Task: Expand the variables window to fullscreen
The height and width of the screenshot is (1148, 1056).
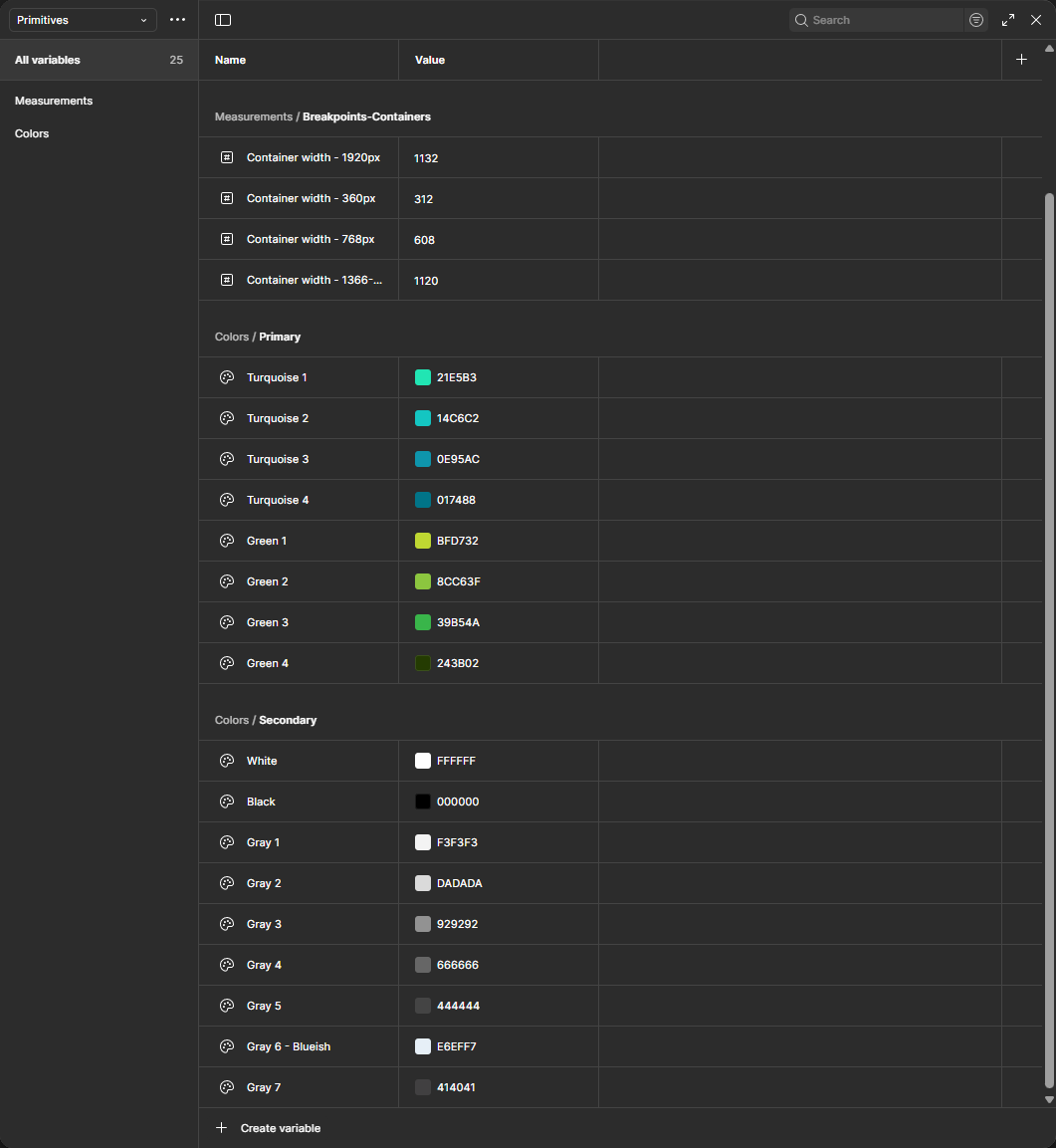Action: pyautogui.click(x=1008, y=20)
